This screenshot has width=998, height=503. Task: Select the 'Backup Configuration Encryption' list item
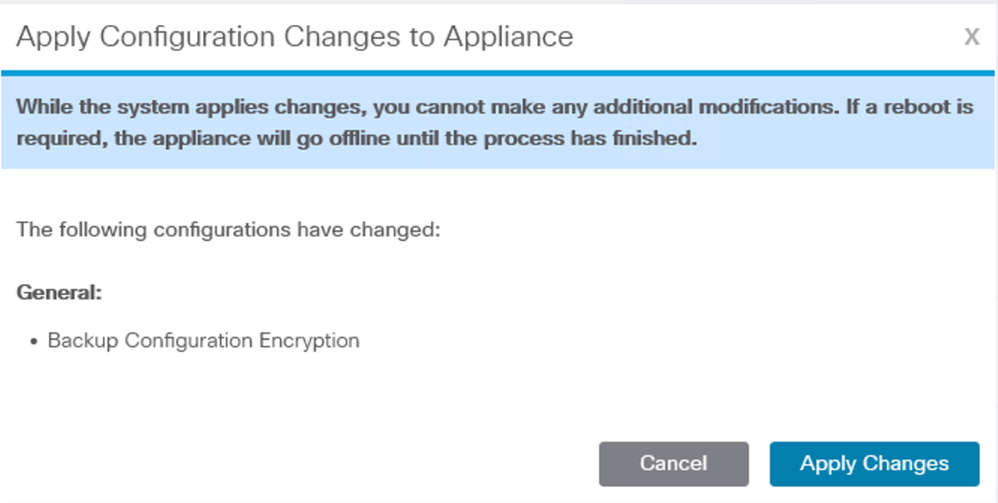(204, 341)
